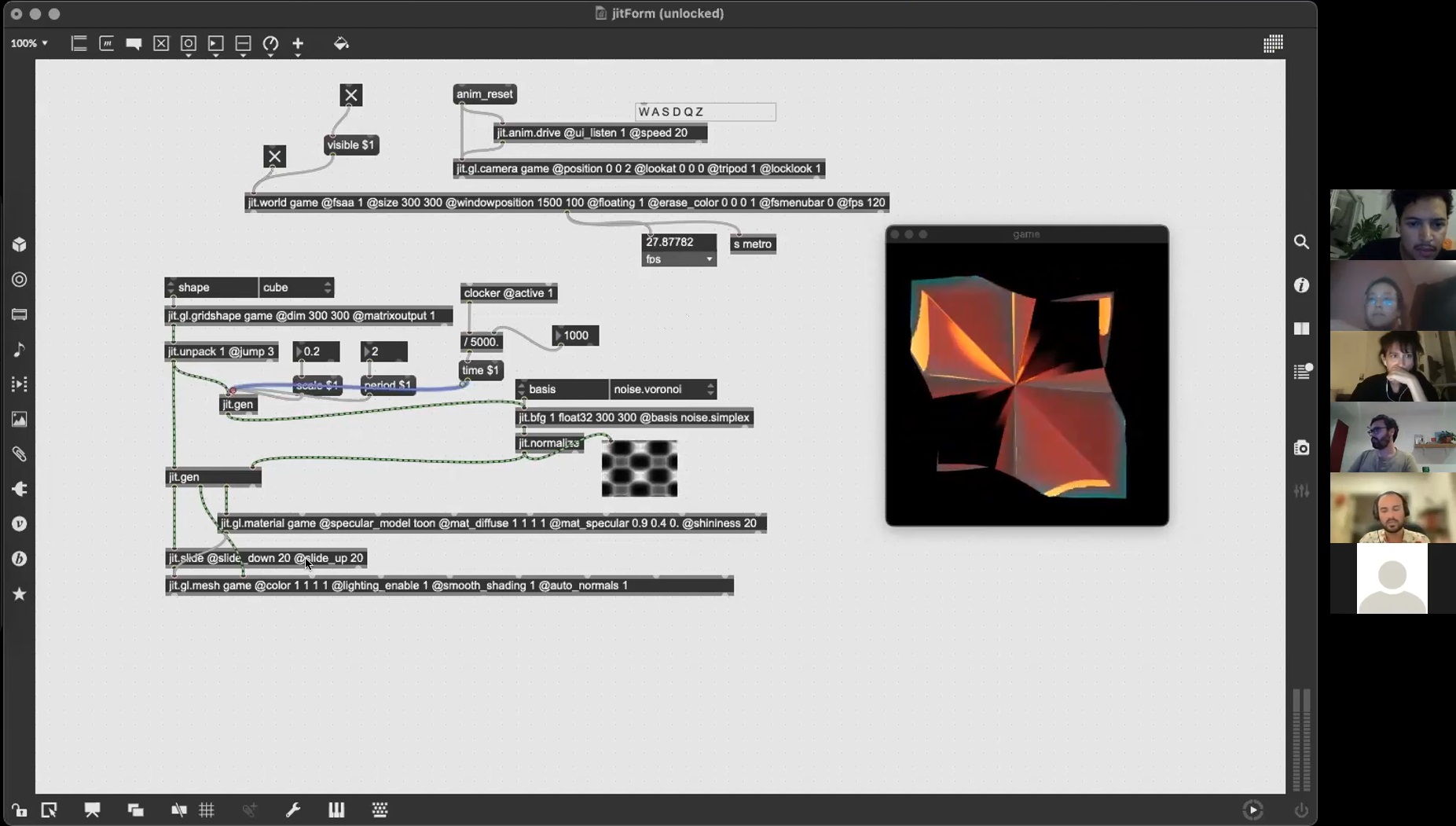
Task: Click the paint bucket format icon
Action: tap(341, 44)
